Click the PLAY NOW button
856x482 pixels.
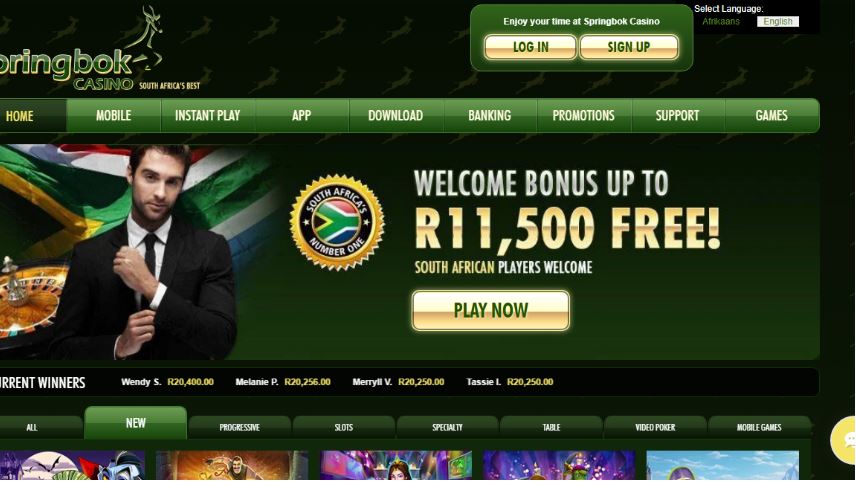coord(491,310)
